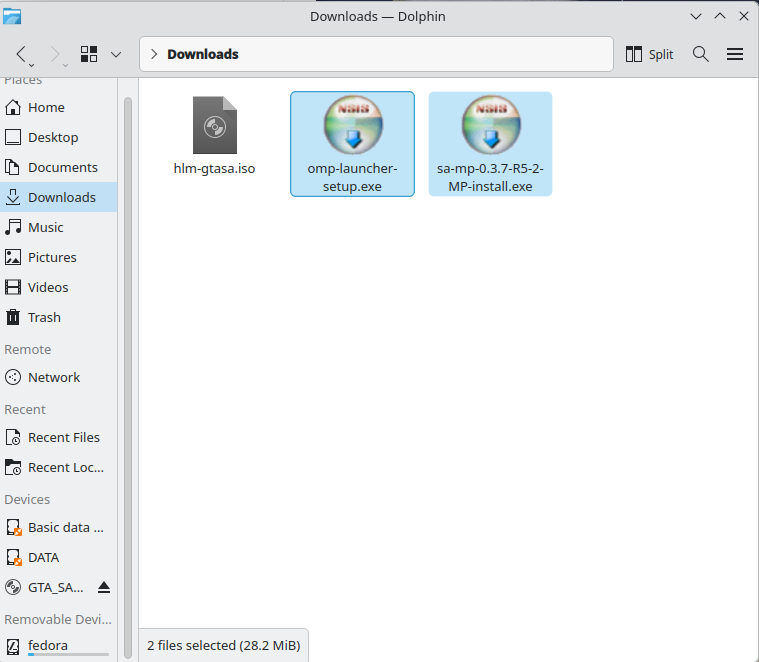Open Basic data device

(59, 527)
